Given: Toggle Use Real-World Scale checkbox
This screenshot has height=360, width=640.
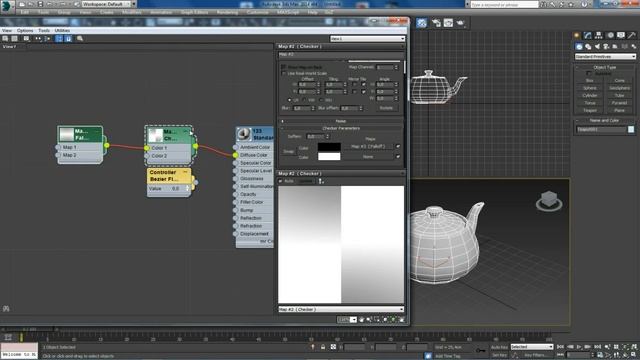Looking at the screenshot, I should [284, 73].
